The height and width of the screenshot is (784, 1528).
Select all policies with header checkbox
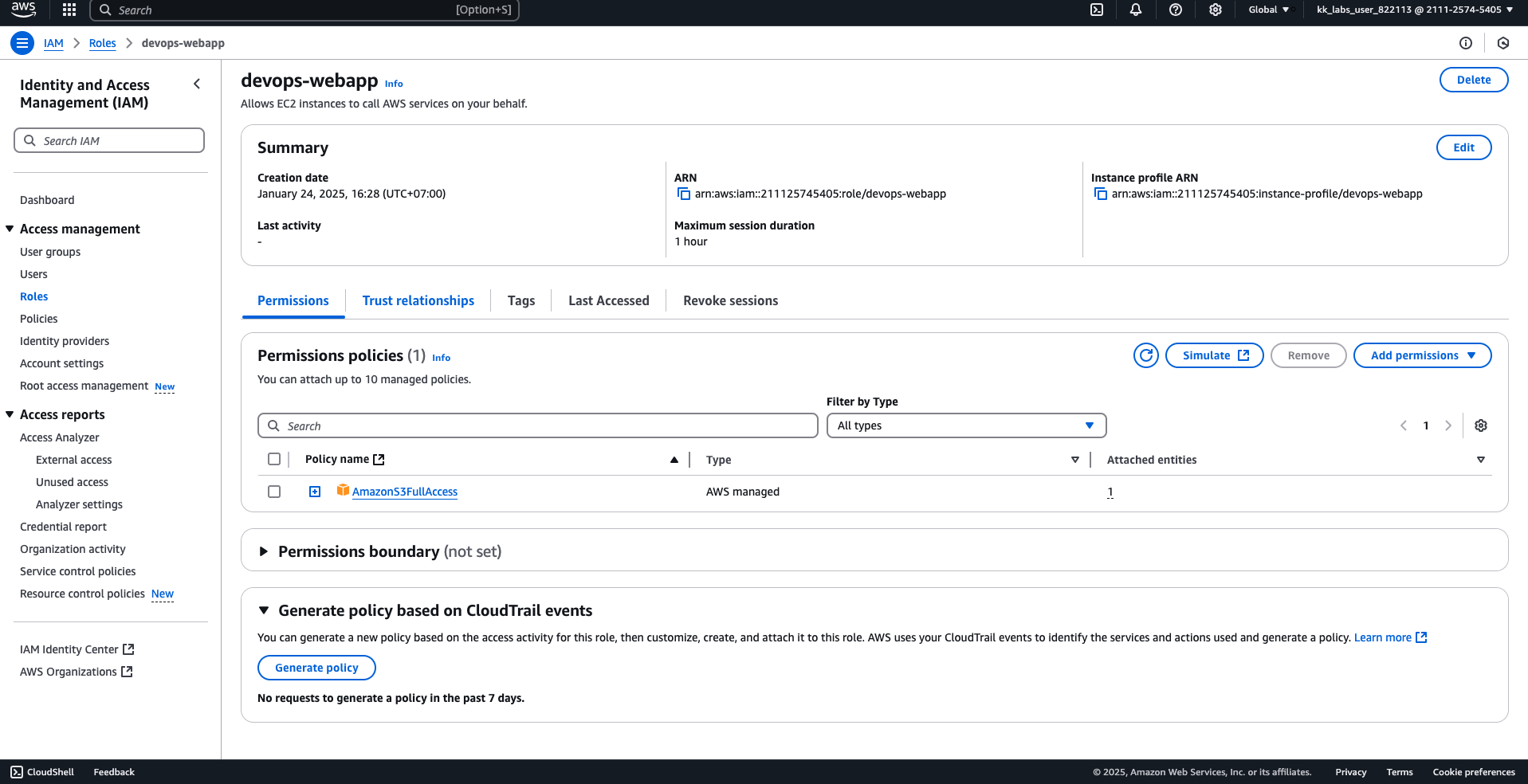[274, 459]
